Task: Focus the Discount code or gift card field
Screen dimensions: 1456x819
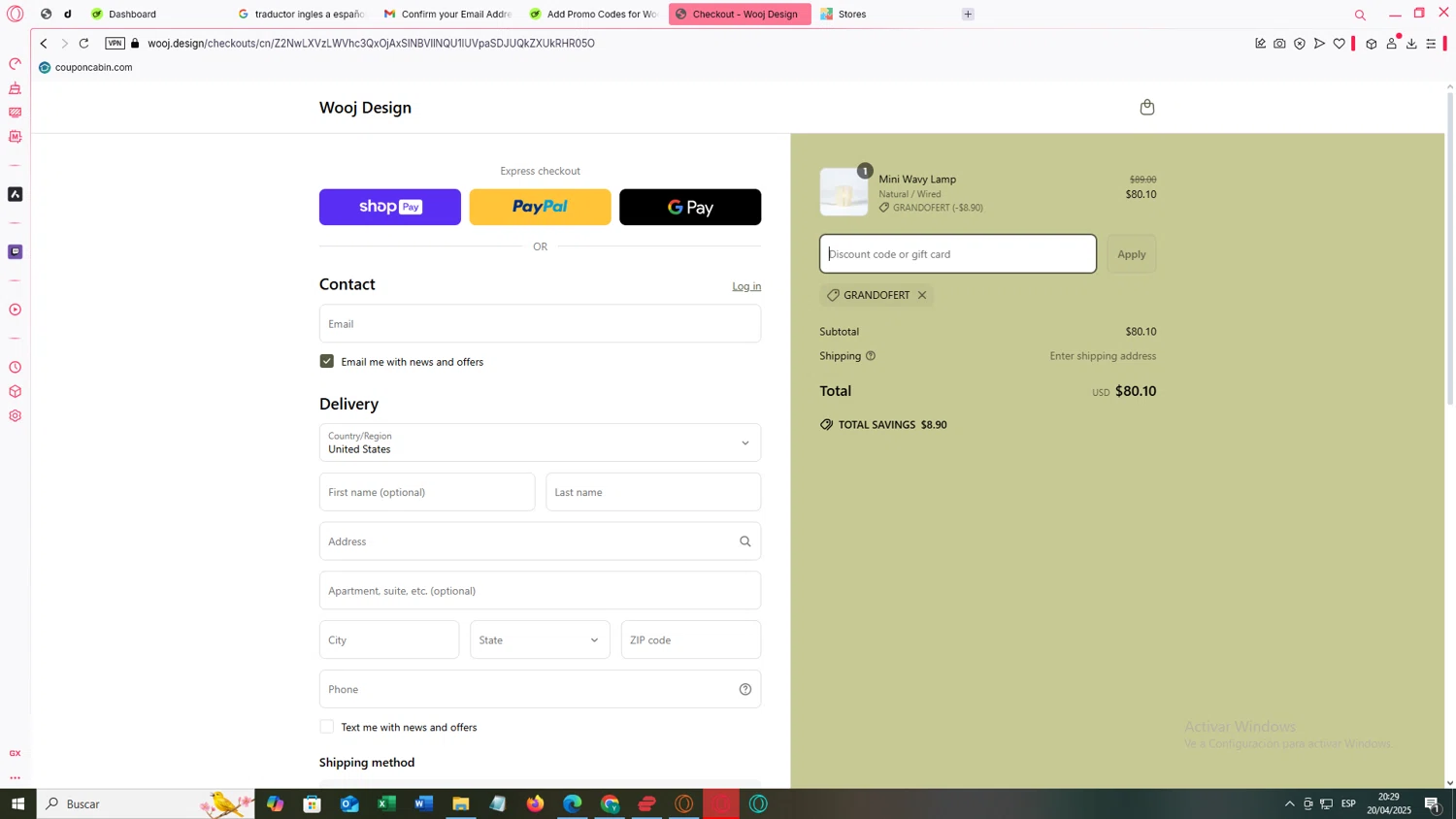Action: pos(958,254)
